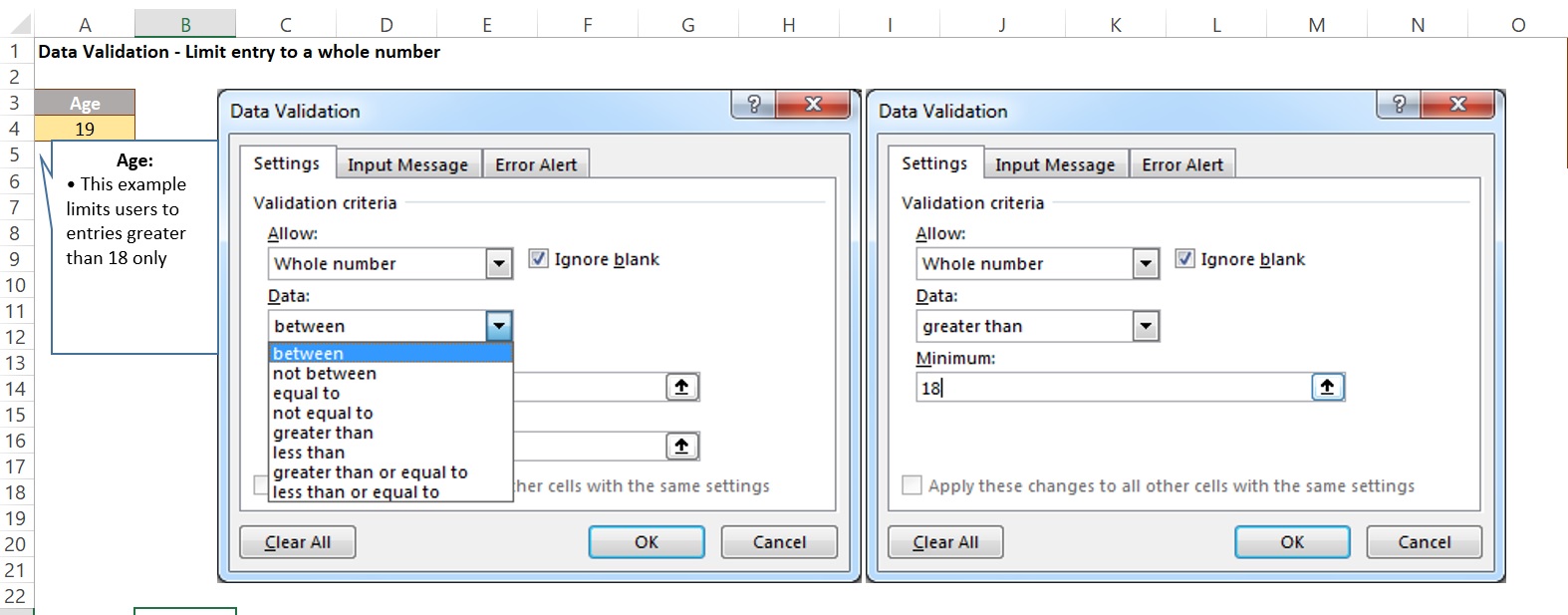Expand Allow dropdown in right dialog
The width and height of the screenshot is (1568, 615).
[1146, 264]
